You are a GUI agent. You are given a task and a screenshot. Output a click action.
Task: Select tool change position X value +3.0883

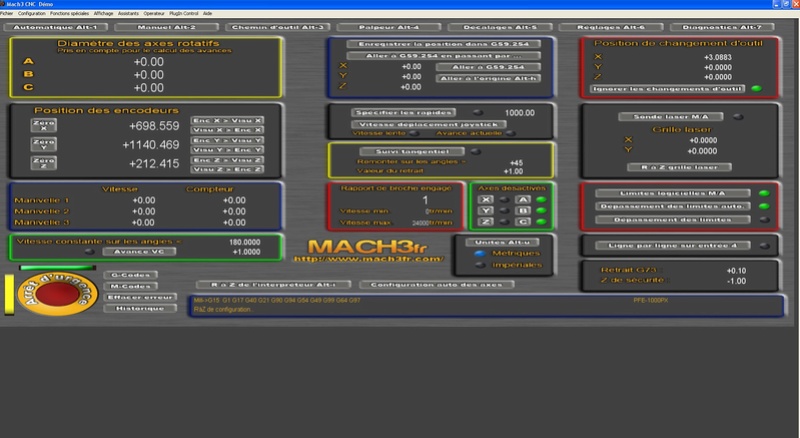click(717, 57)
